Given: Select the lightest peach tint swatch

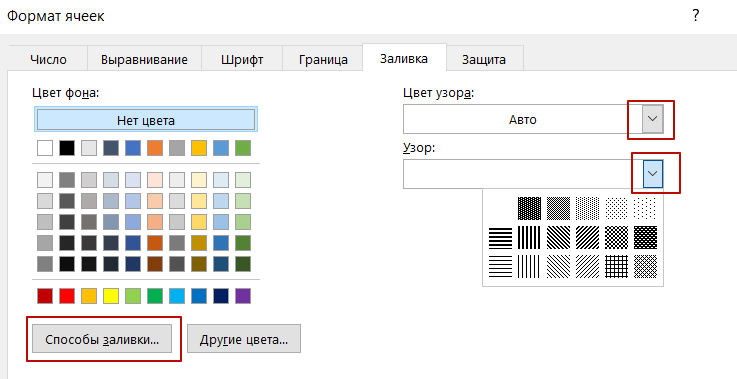Looking at the screenshot, I should click(x=155, y=180).
